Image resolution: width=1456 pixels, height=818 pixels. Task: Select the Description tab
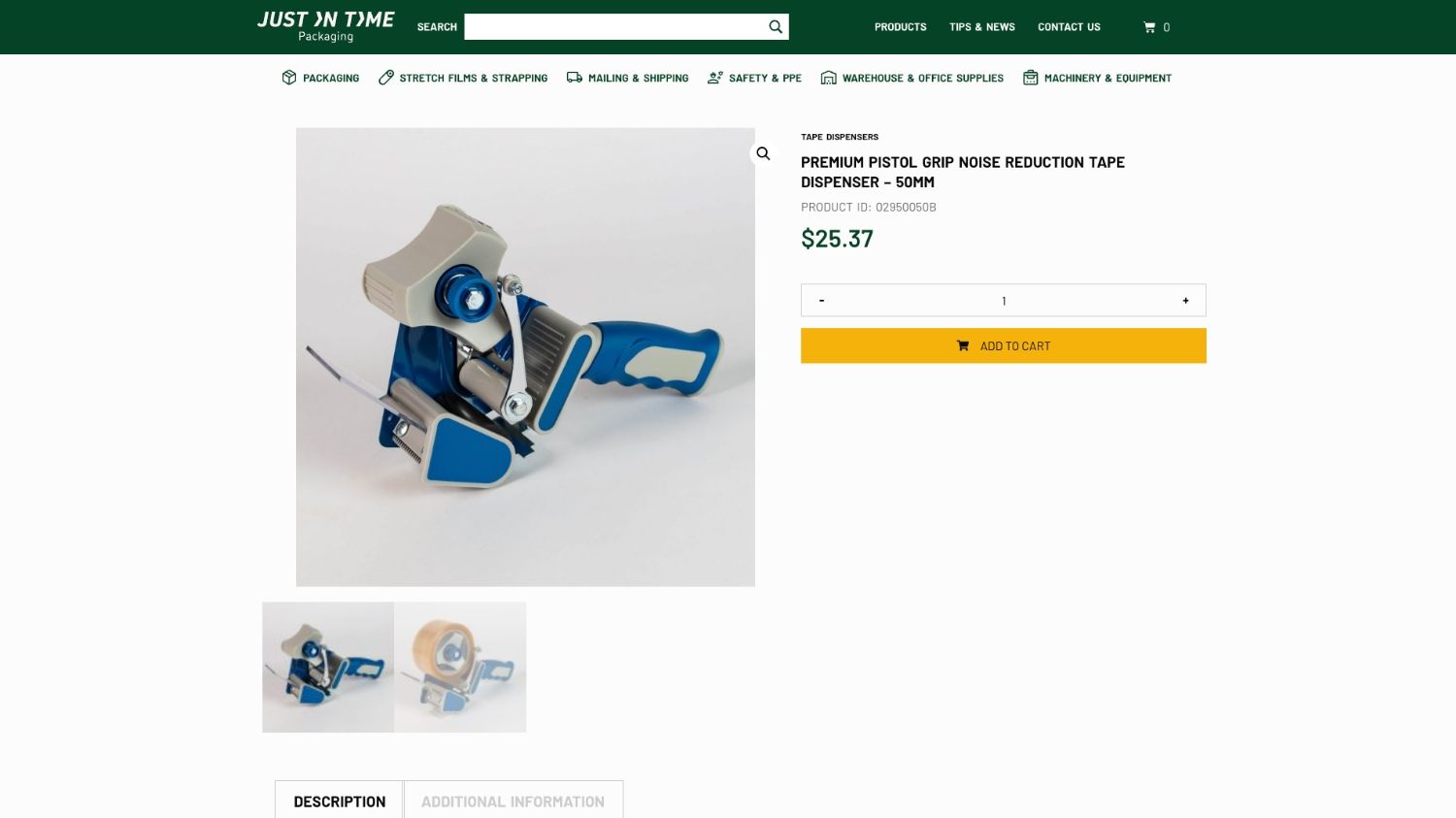[339, 802]
